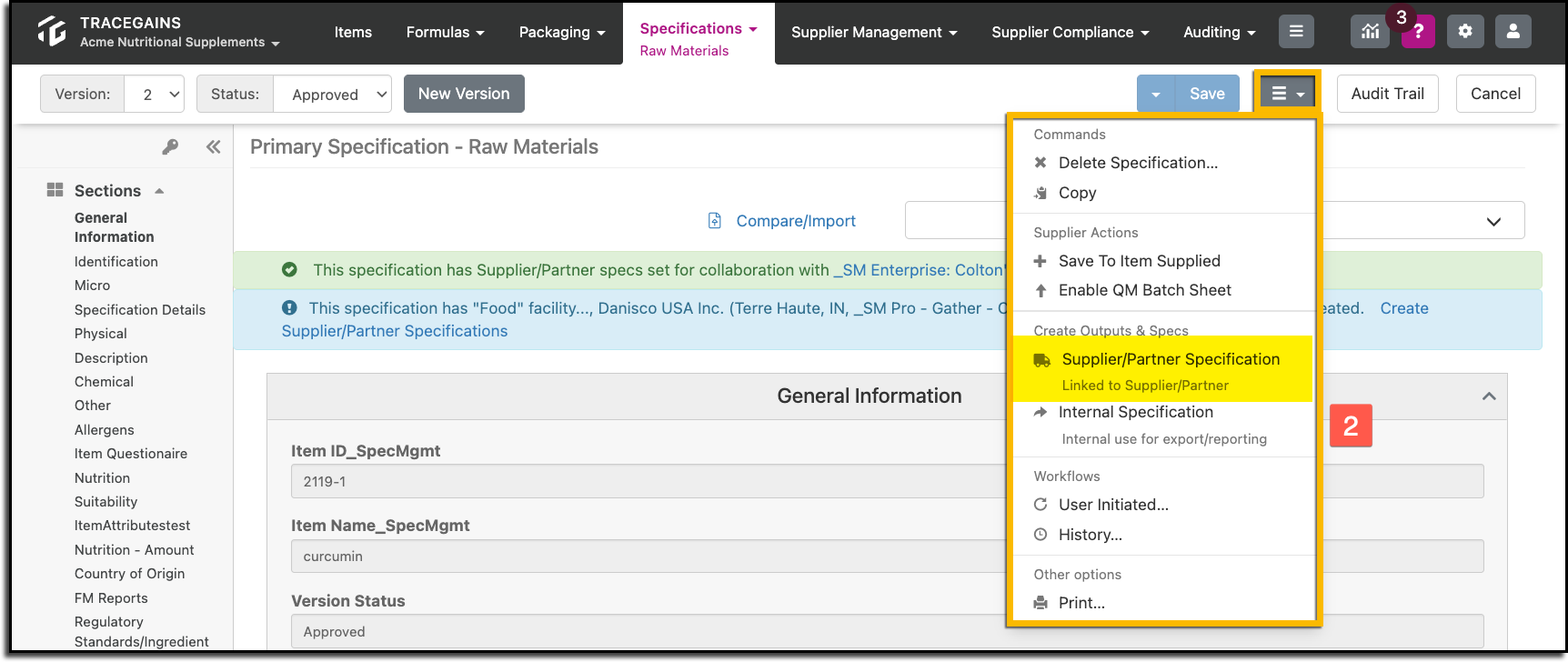
Task: Open the Auditing menu
Action: tap(1220, 32)
